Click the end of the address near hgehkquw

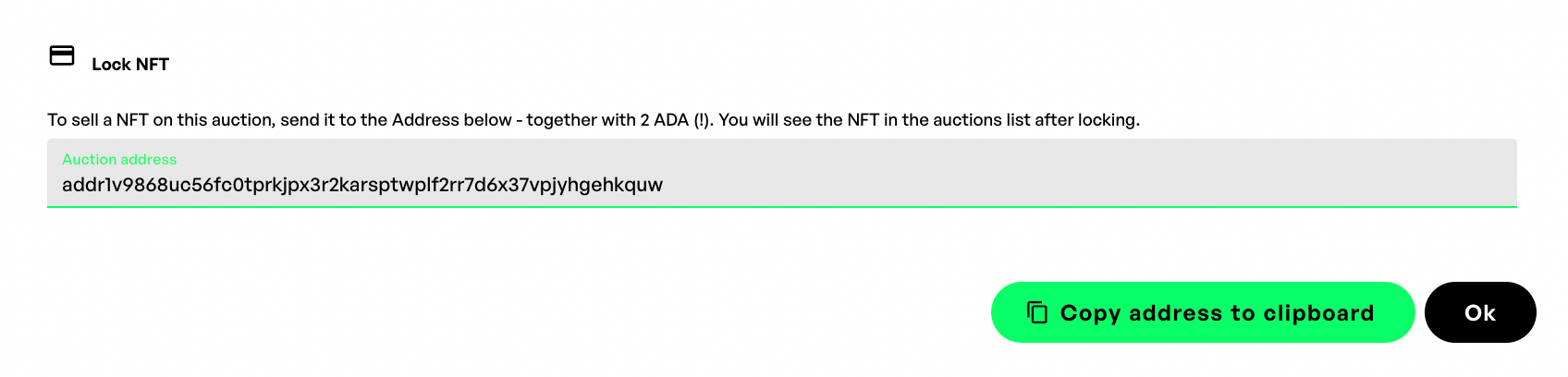click(629, 185)
